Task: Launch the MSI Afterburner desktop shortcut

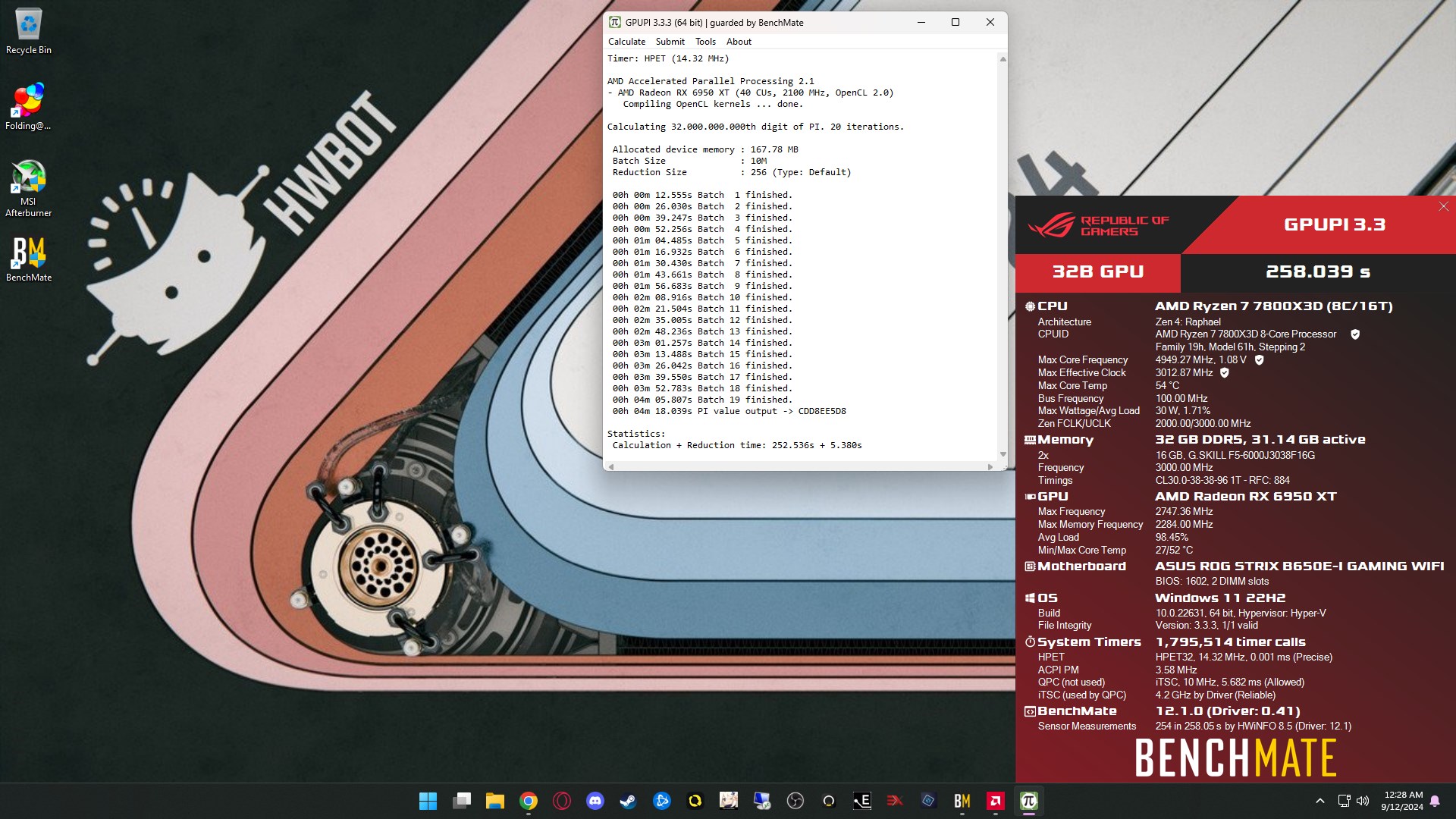Action: 29,189
